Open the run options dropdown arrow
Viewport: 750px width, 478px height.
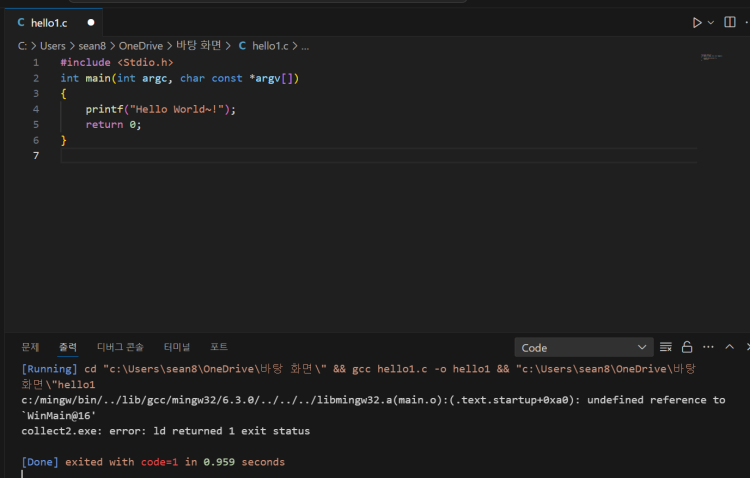(711, 22)
